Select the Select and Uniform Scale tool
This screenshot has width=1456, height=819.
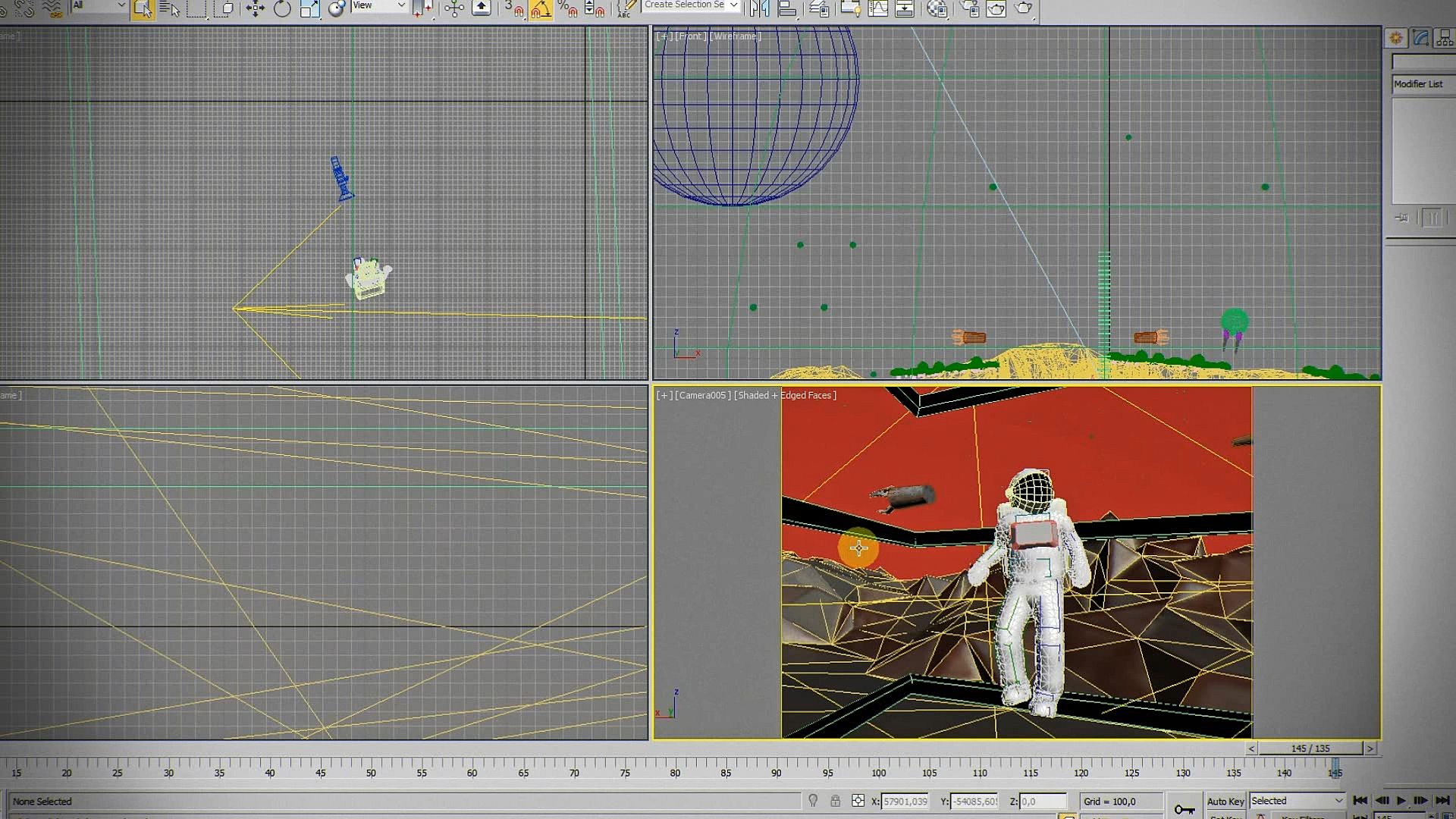pos(309,8)
